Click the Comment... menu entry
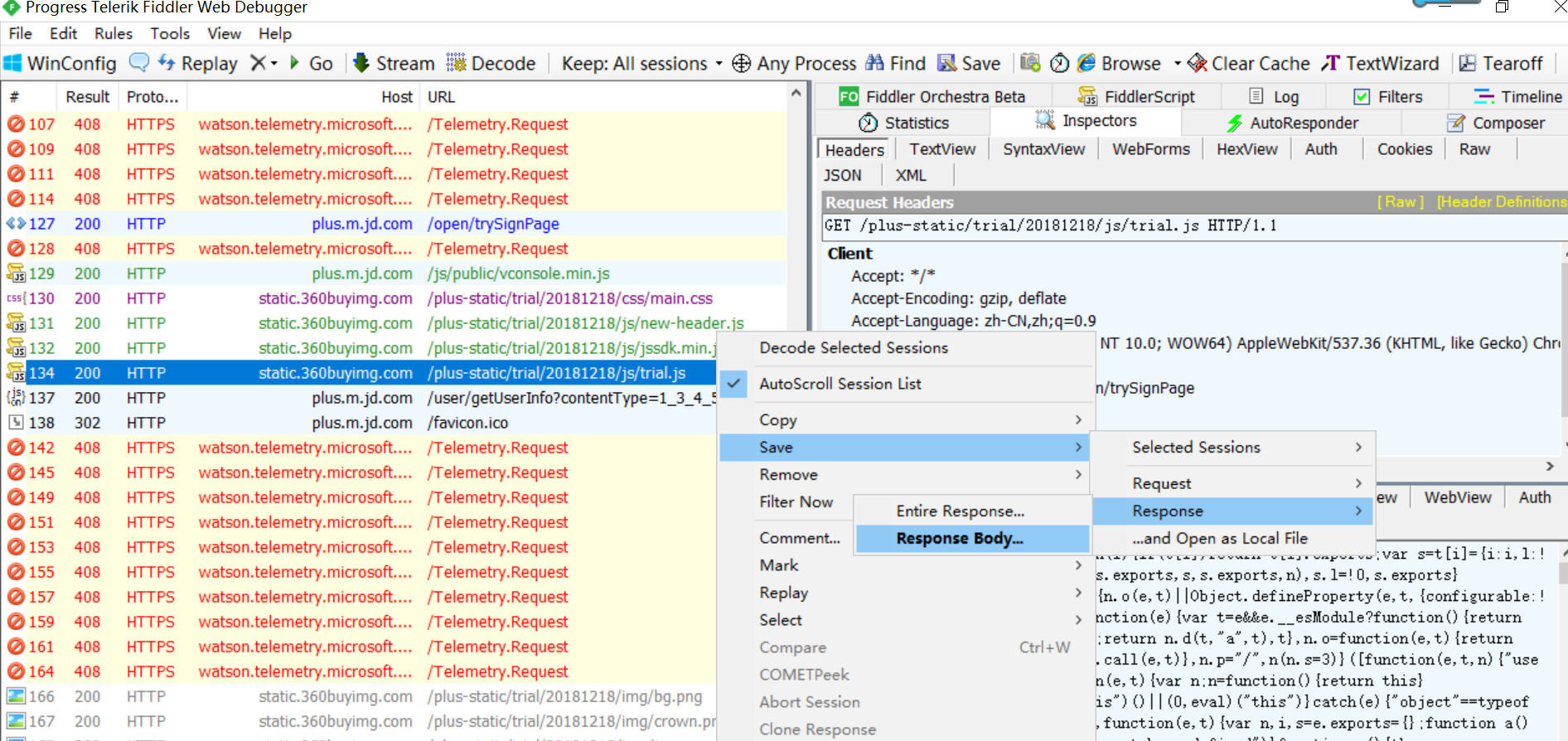The width and height of the screenshot is (1568, 741). pyautogui.click(x=800, y=538)
